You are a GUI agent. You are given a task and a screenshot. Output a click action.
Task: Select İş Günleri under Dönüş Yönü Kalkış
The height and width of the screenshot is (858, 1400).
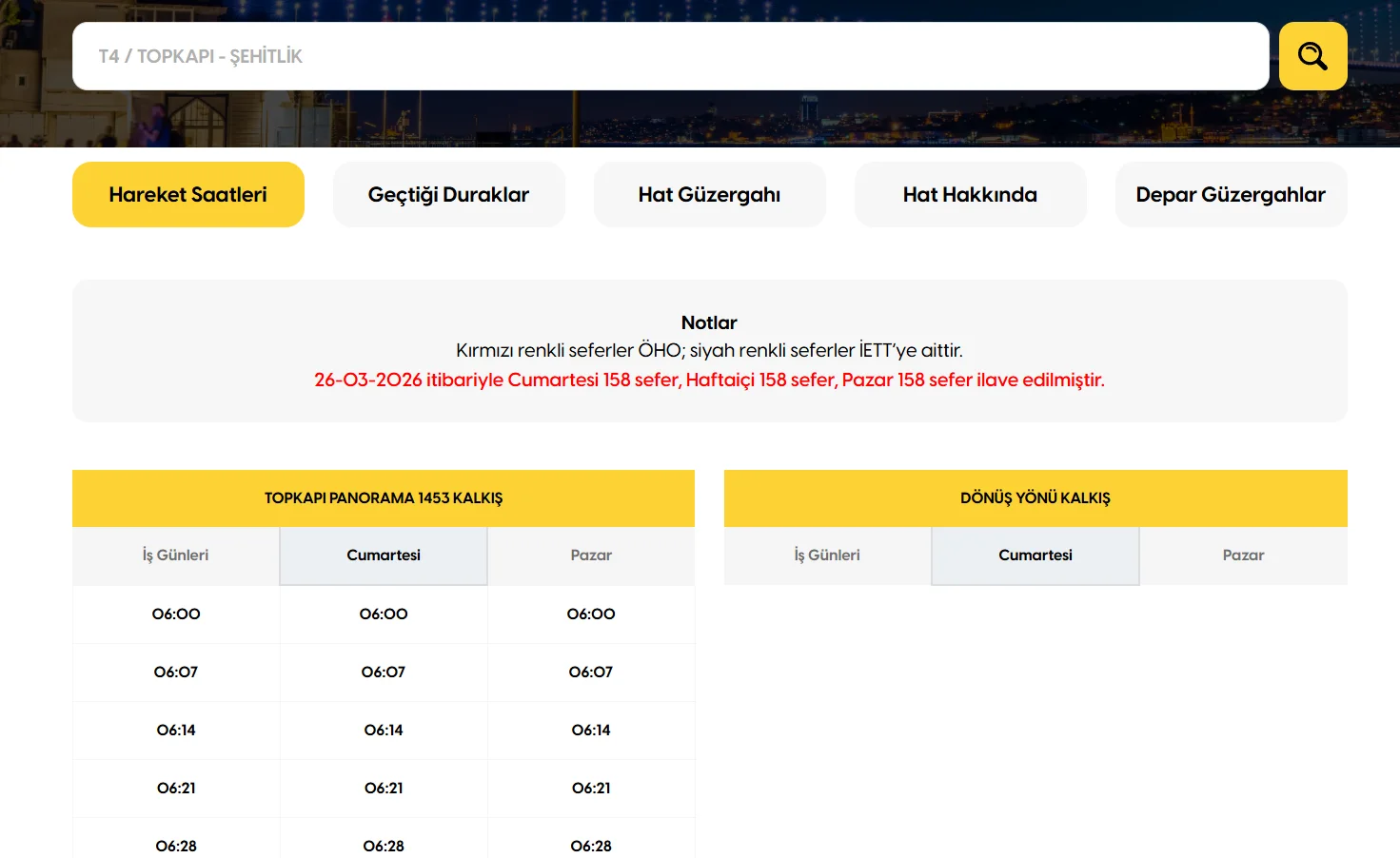[x=827, y=556]
